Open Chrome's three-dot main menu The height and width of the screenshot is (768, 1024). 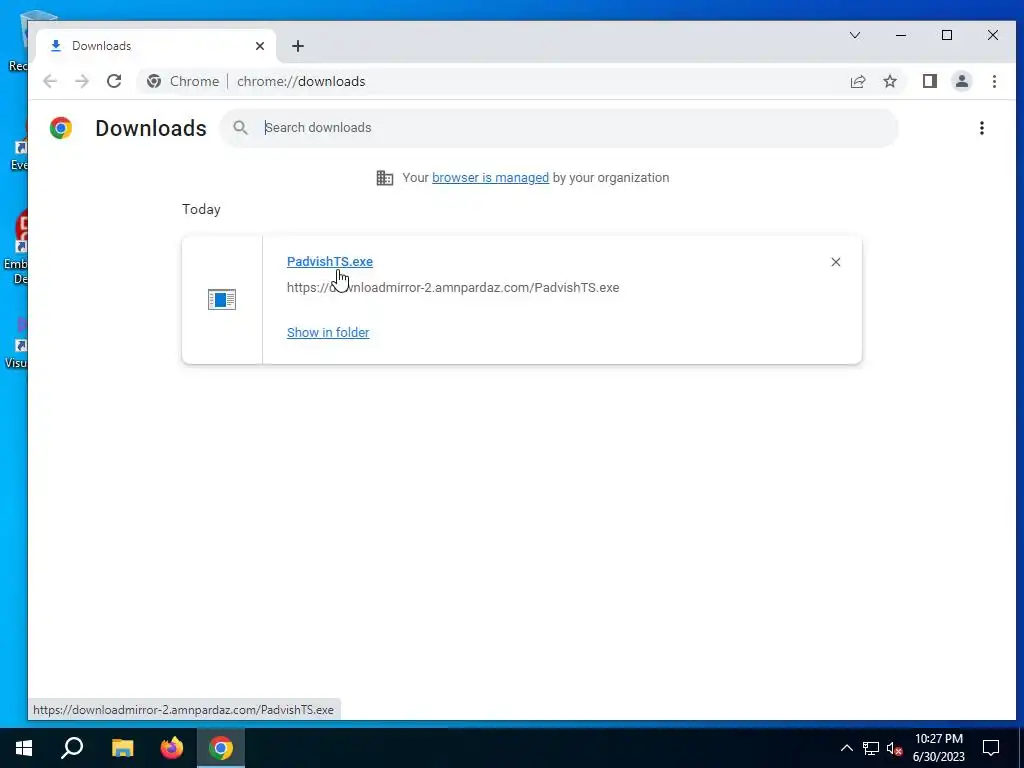tap(994, 81)
